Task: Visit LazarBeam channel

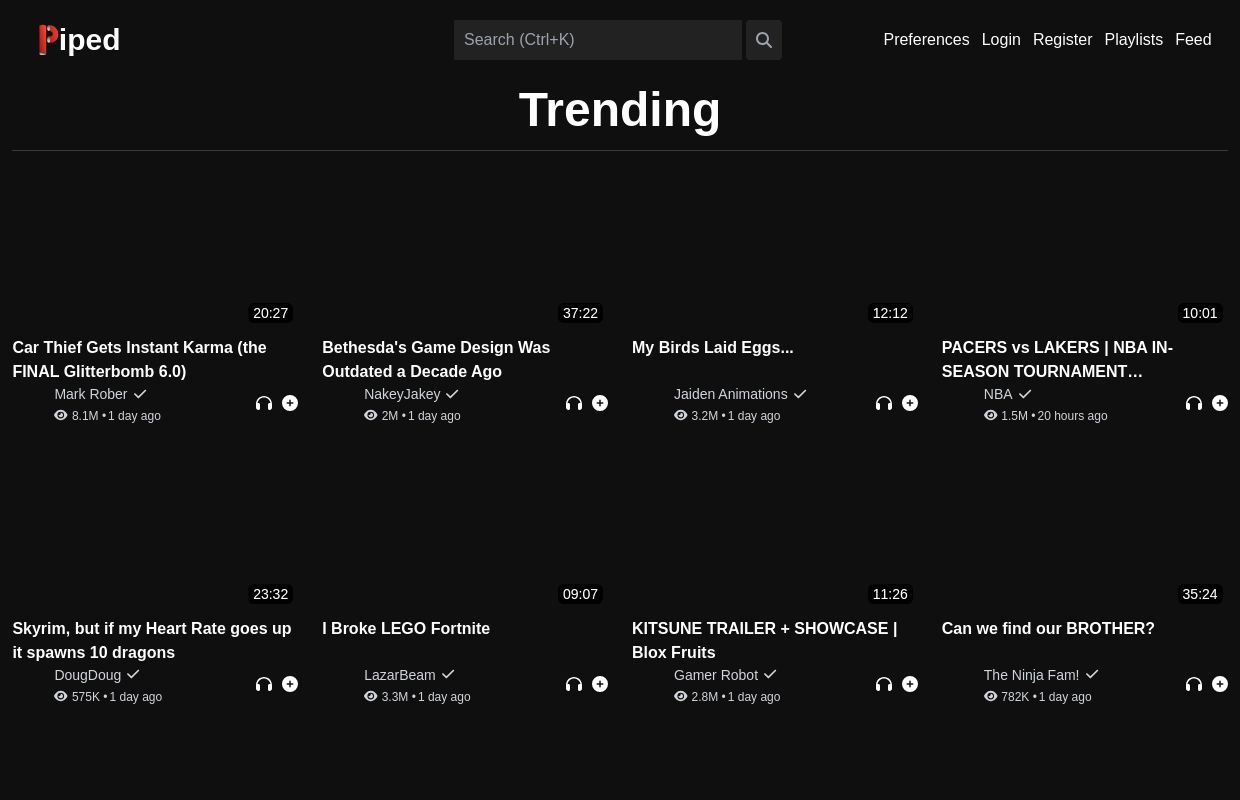Action: (400, 675)
